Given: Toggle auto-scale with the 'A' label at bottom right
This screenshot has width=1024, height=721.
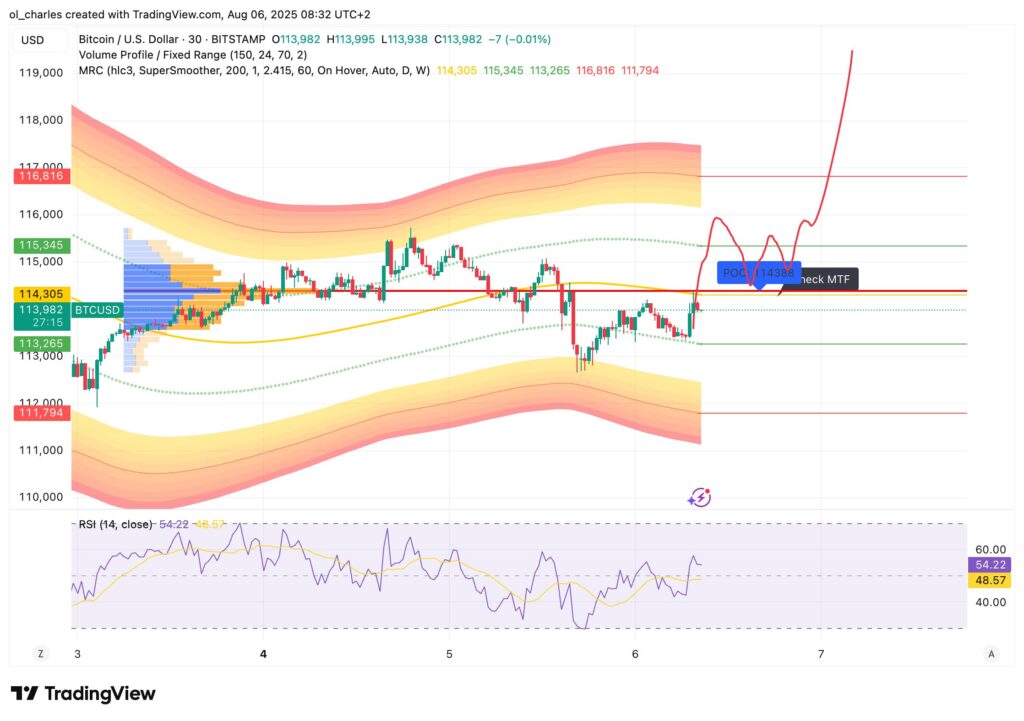Looking at the screenshot, I should [x=989, y=653].
